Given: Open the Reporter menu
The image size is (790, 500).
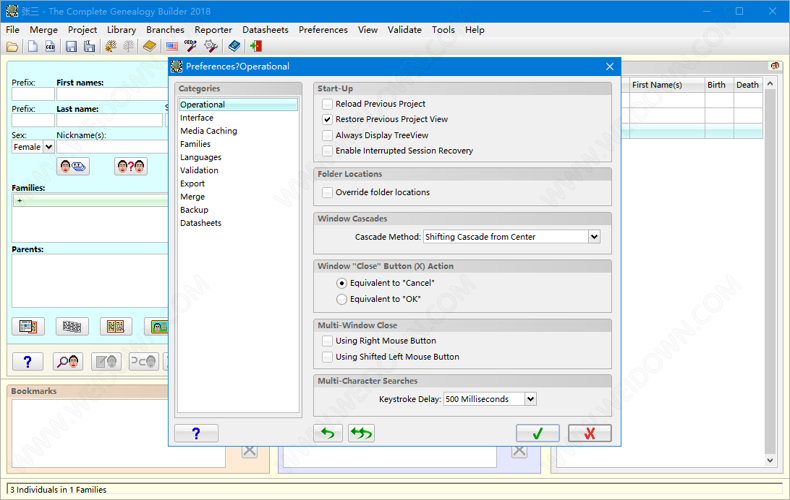Looking at the screenshot, I should click(213, 30).
